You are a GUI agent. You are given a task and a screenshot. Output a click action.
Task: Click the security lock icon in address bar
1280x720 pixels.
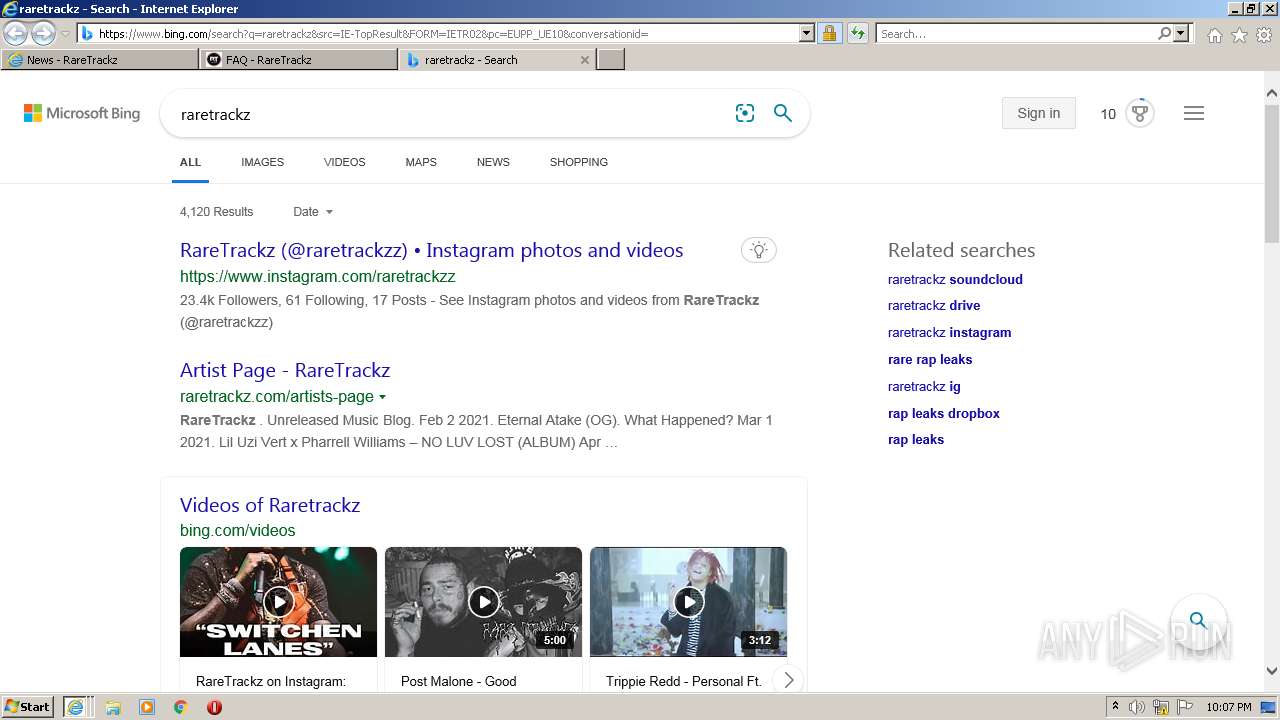(829, 33)
